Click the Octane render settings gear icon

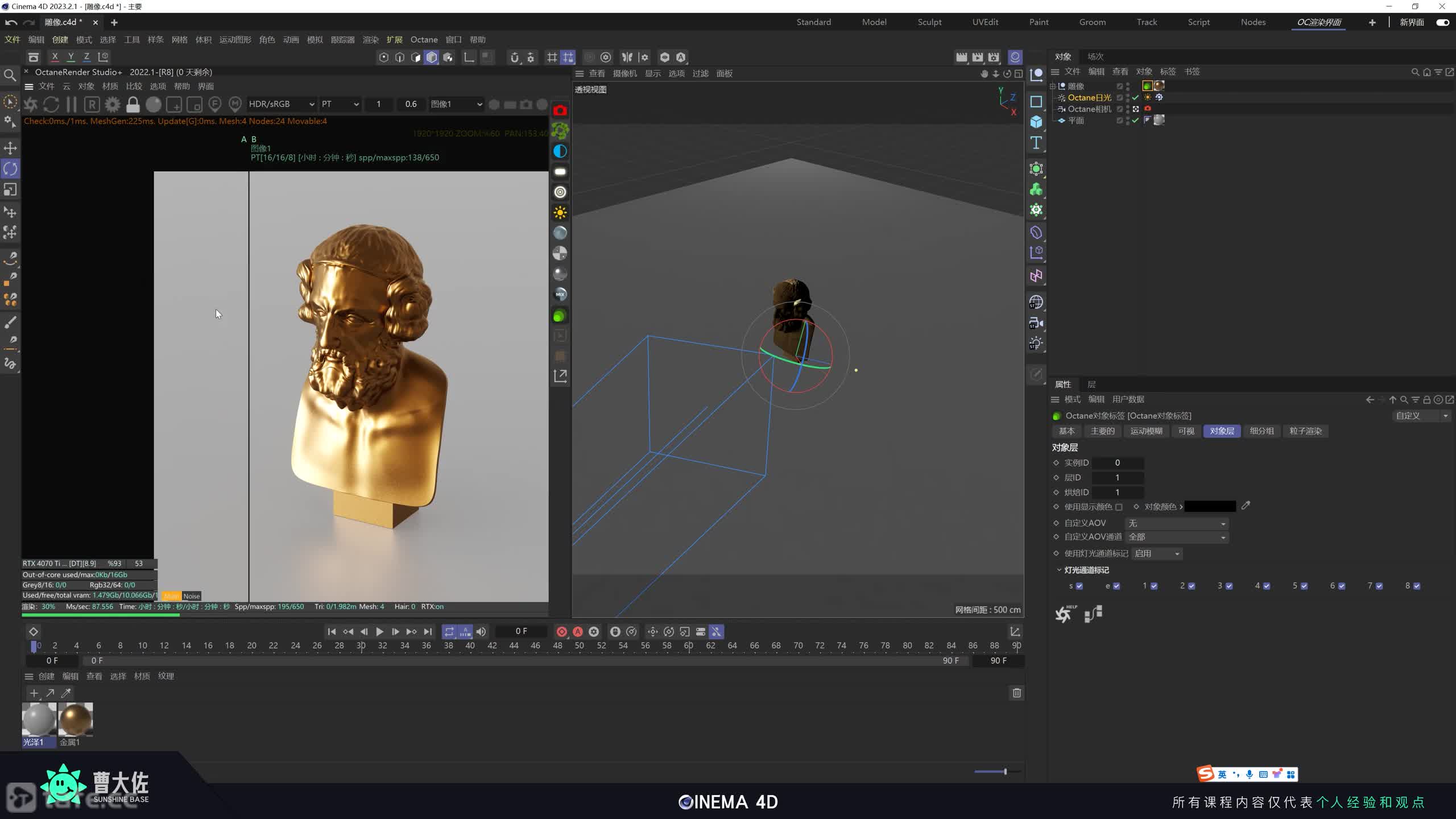(113, 104)
